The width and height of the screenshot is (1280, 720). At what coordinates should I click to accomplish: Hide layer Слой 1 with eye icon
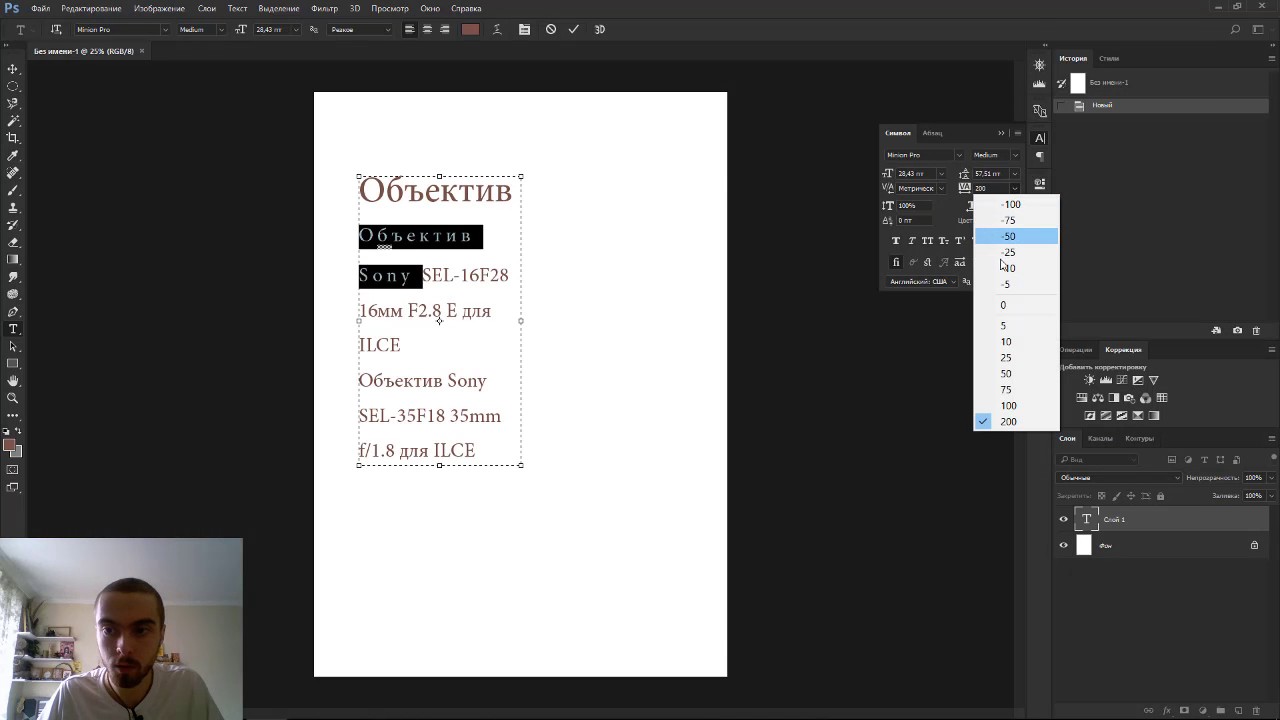coord(1063,519)
